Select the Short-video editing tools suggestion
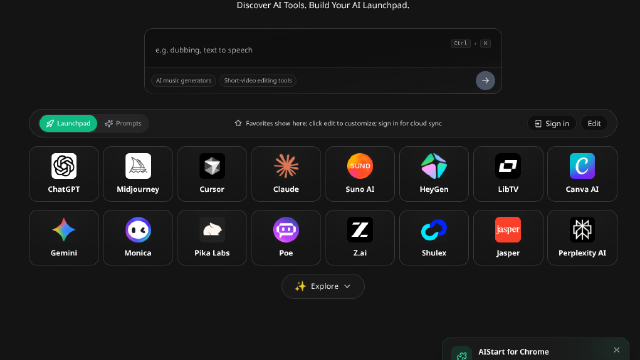Screen dimensions: 640x360 pyautogui.click(x=258, y=80)
